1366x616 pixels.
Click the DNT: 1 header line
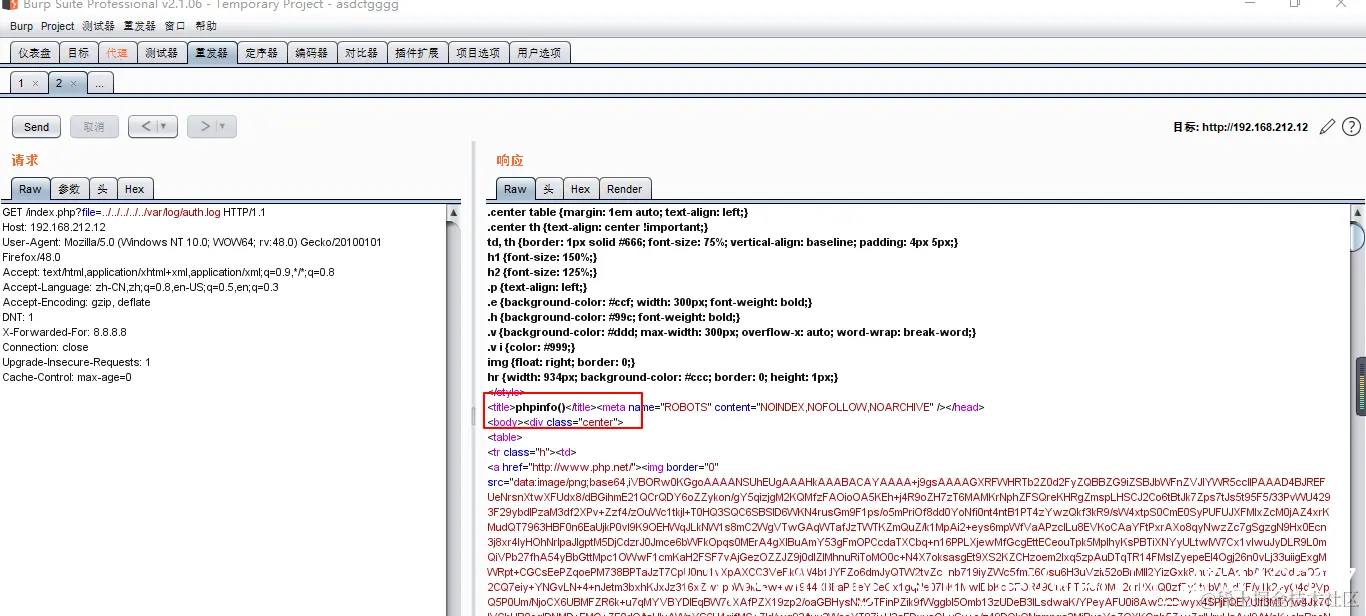tap(18, 317)
